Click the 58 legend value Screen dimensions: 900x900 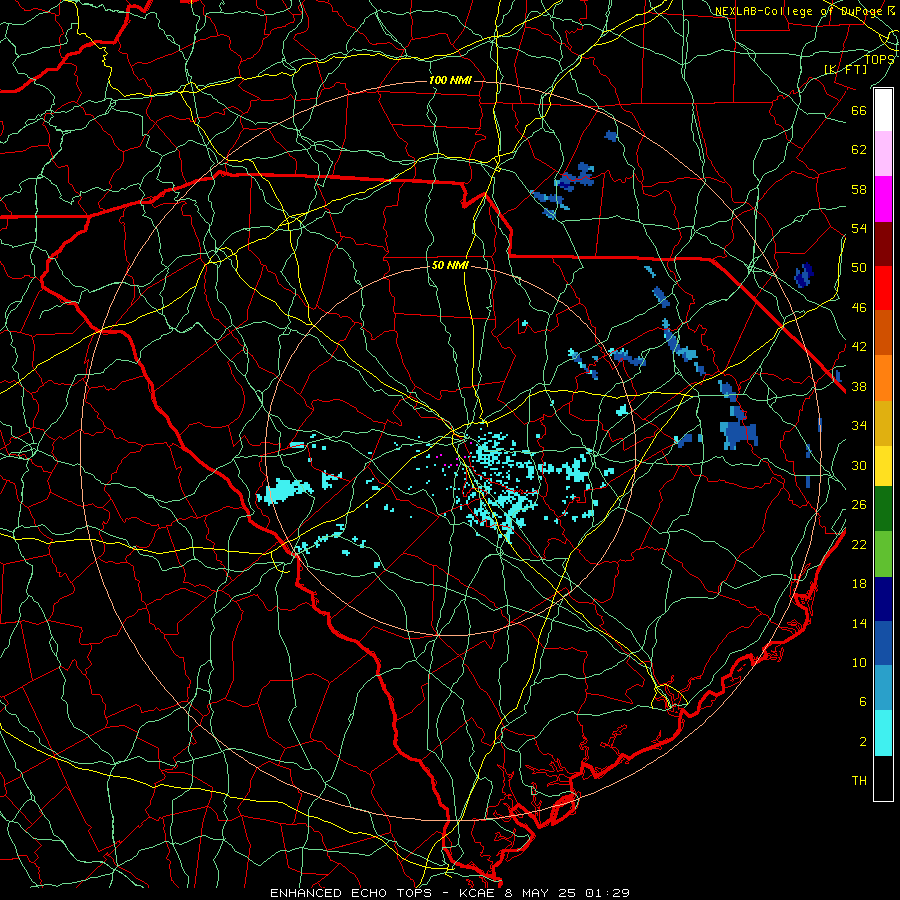pyautogui.click(x=859, y=189)
